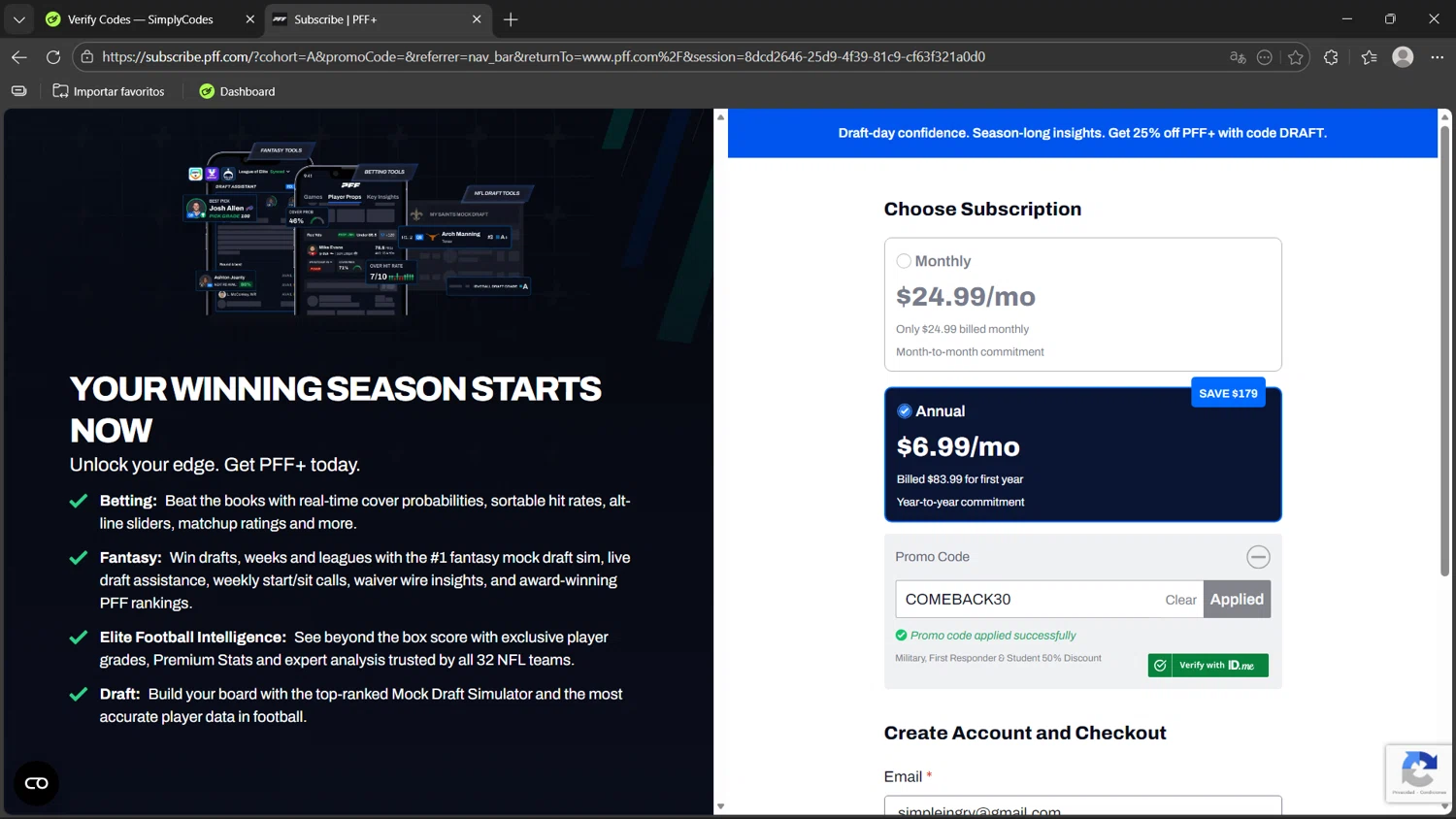Open the tab list chevron

pos(18,19)
